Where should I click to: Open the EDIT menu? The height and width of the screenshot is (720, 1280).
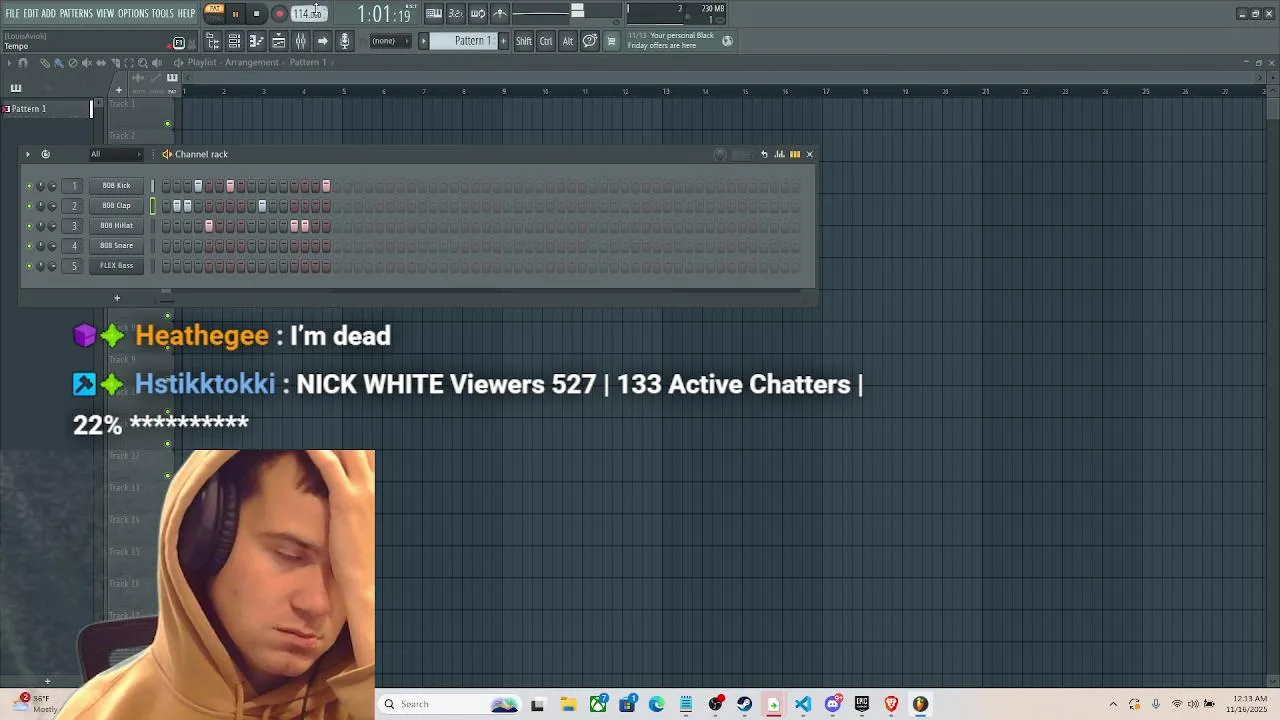[x=31, y=14]
